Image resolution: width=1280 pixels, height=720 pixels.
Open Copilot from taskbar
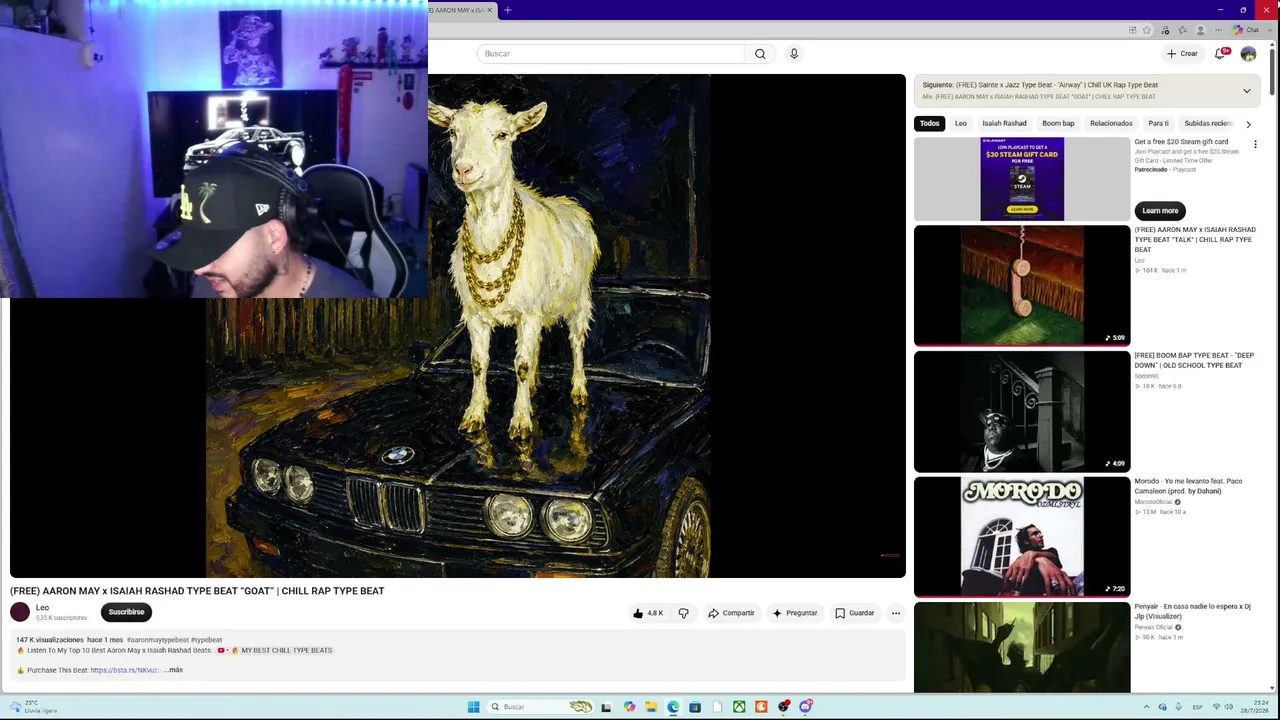[629, 707]
